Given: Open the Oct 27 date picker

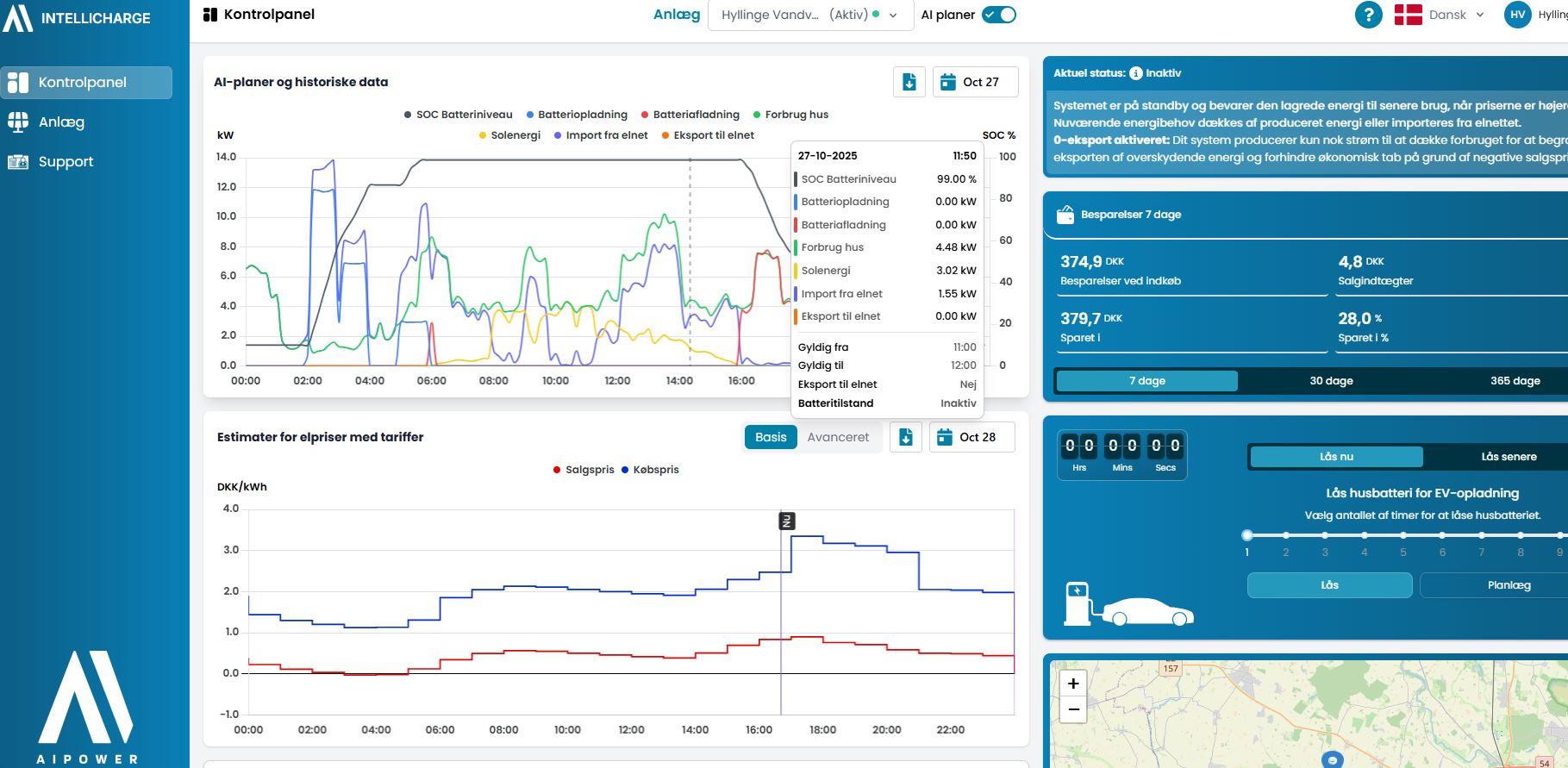Looking at the screenshot, I should pyautogui.click(x=975, y=82).
